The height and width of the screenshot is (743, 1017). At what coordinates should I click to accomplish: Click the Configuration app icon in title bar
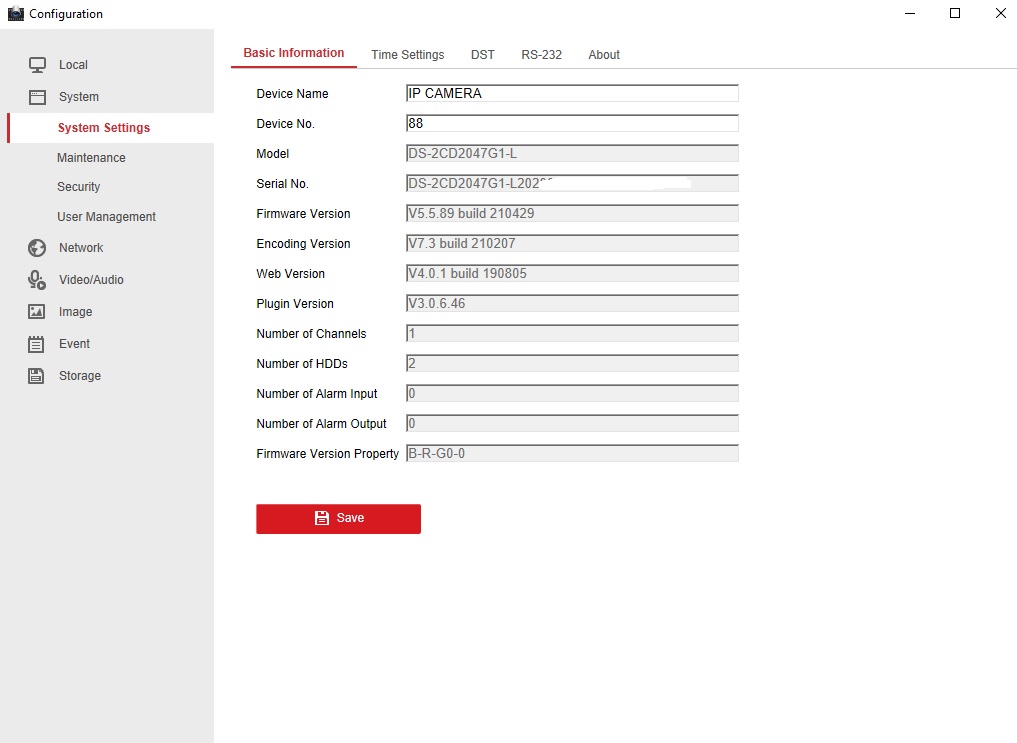click(15, 14)
